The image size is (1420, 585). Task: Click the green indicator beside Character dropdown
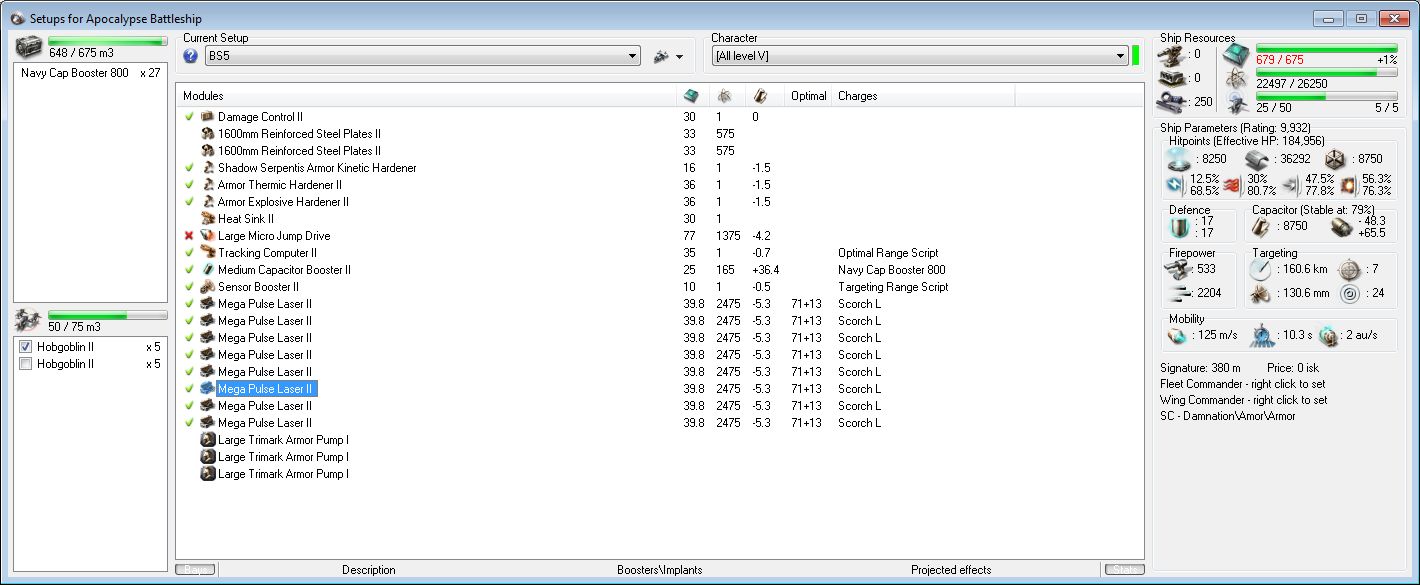click(1136, 56)
